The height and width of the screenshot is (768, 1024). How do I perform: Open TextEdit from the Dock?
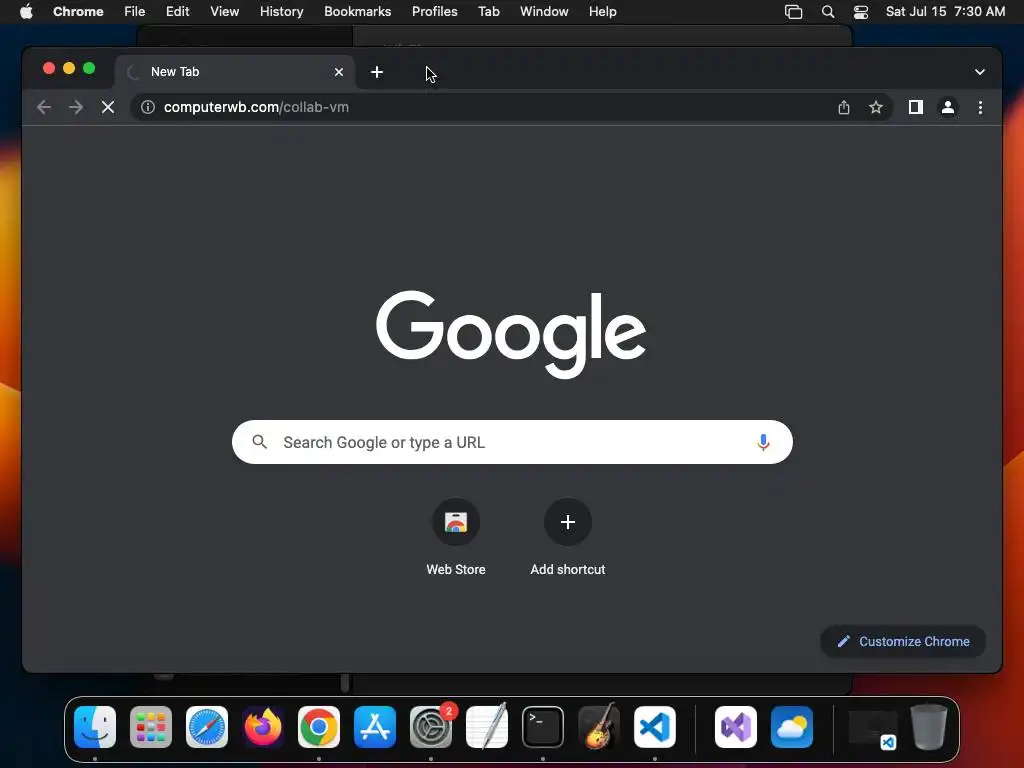tap(487, 727)
